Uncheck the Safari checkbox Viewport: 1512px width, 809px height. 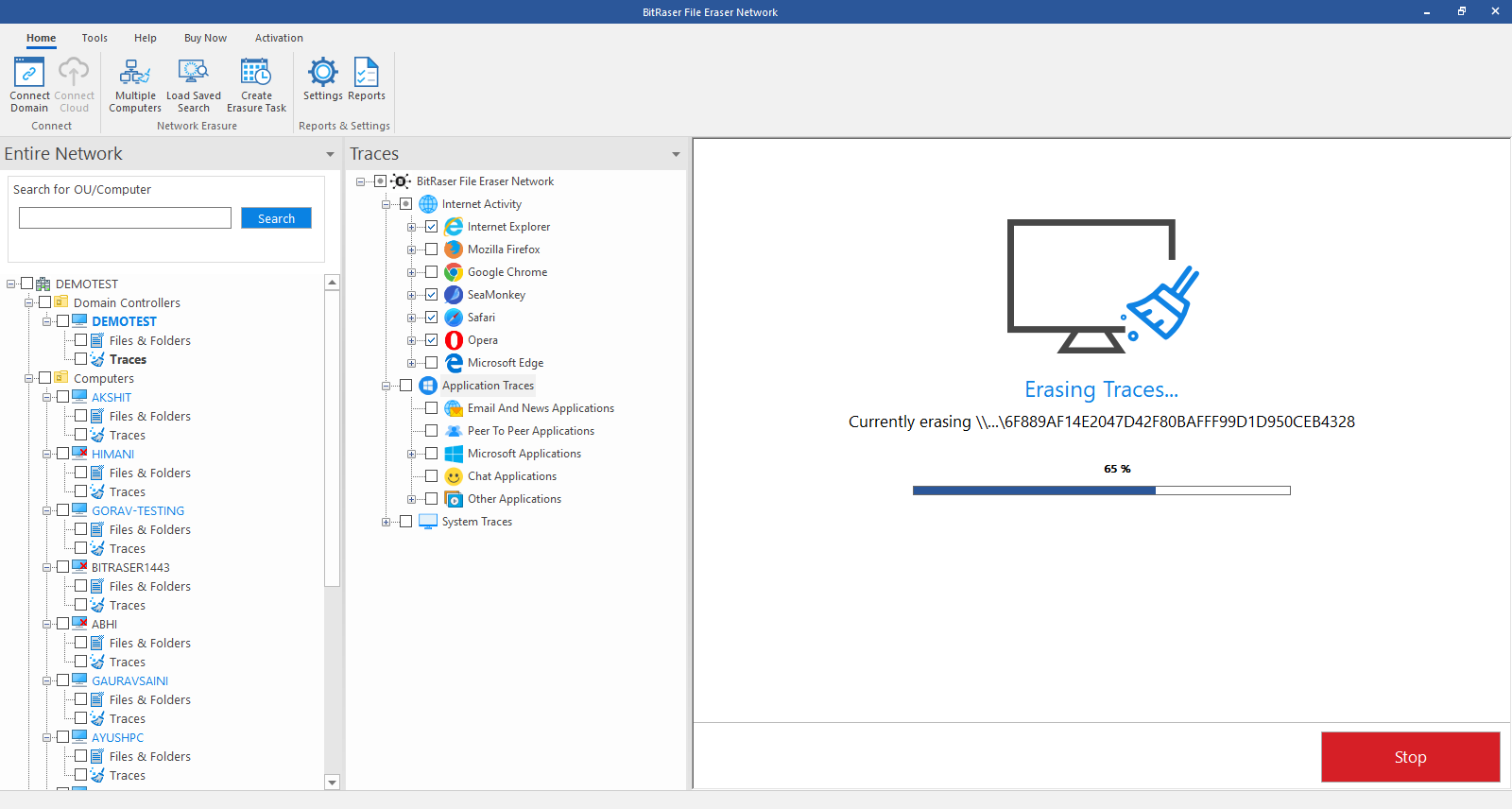pyautogui.click(x=432, y=318)
